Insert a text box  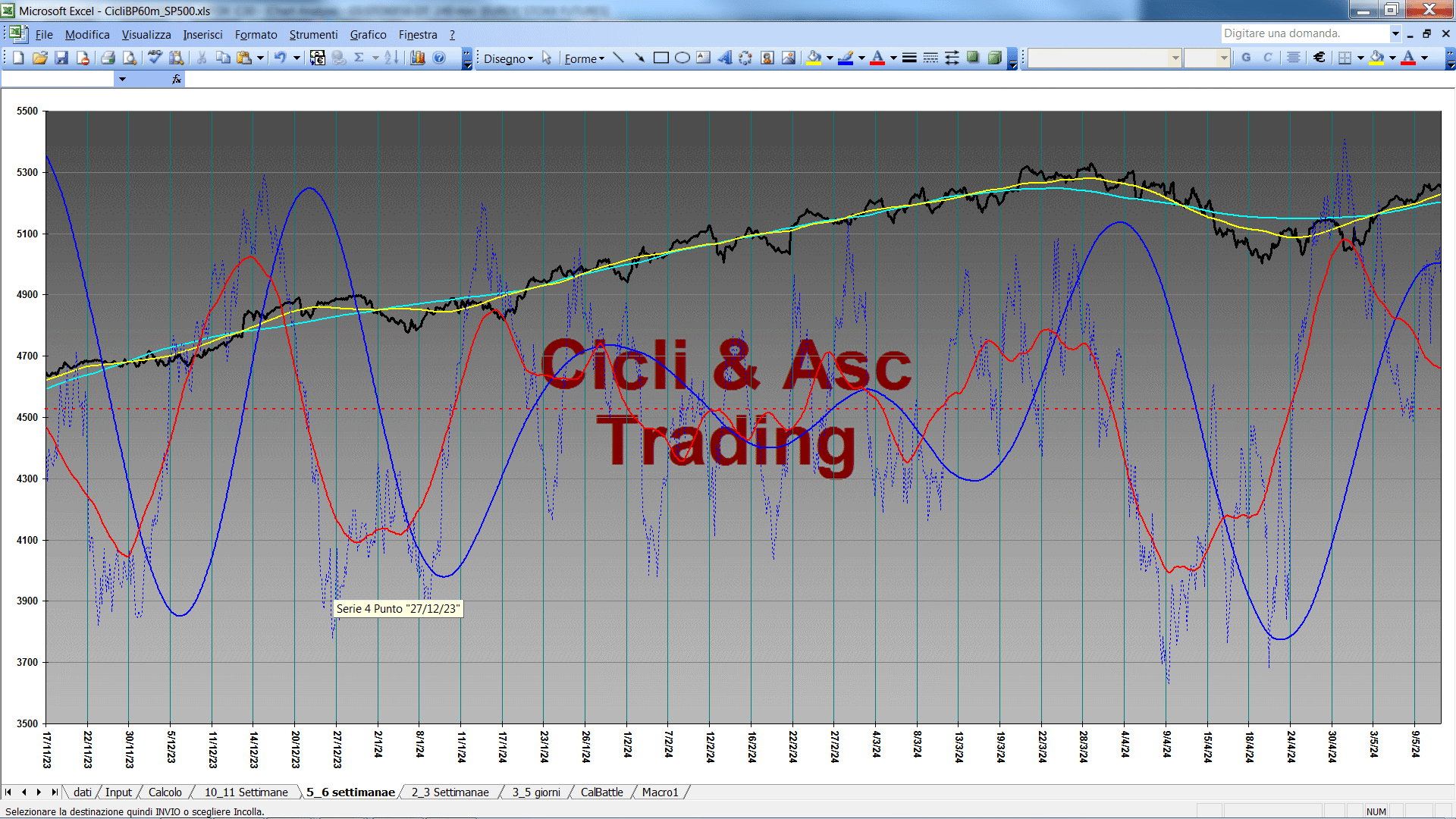click(703, 58)
